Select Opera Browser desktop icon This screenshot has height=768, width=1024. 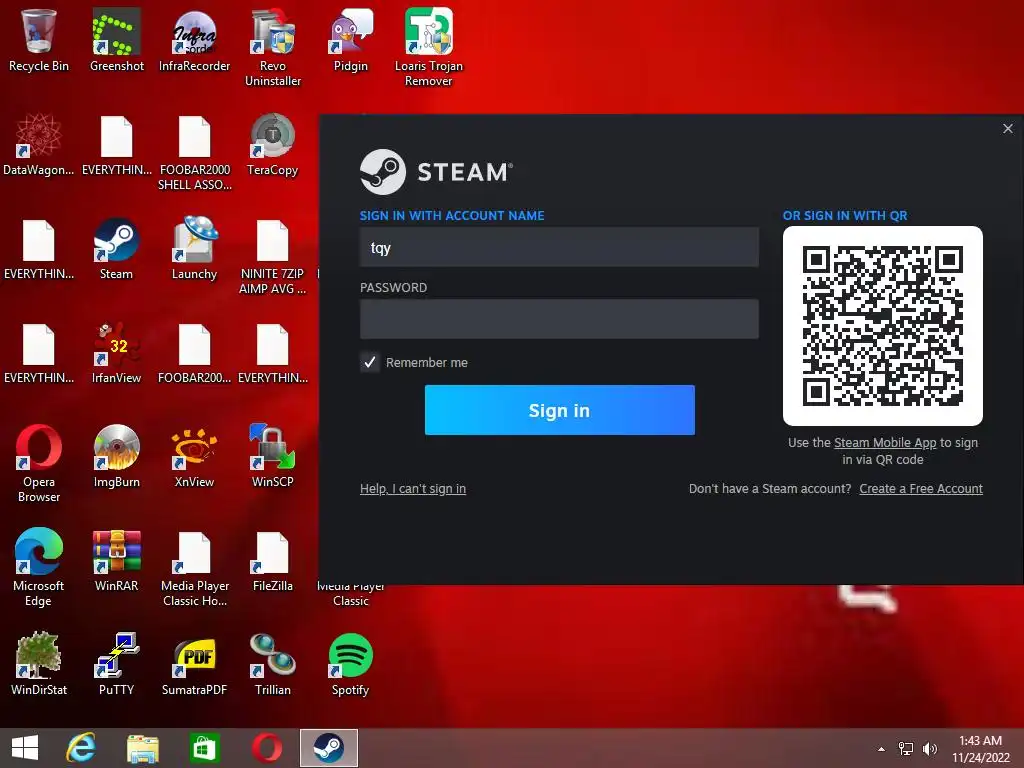point(39,464)
